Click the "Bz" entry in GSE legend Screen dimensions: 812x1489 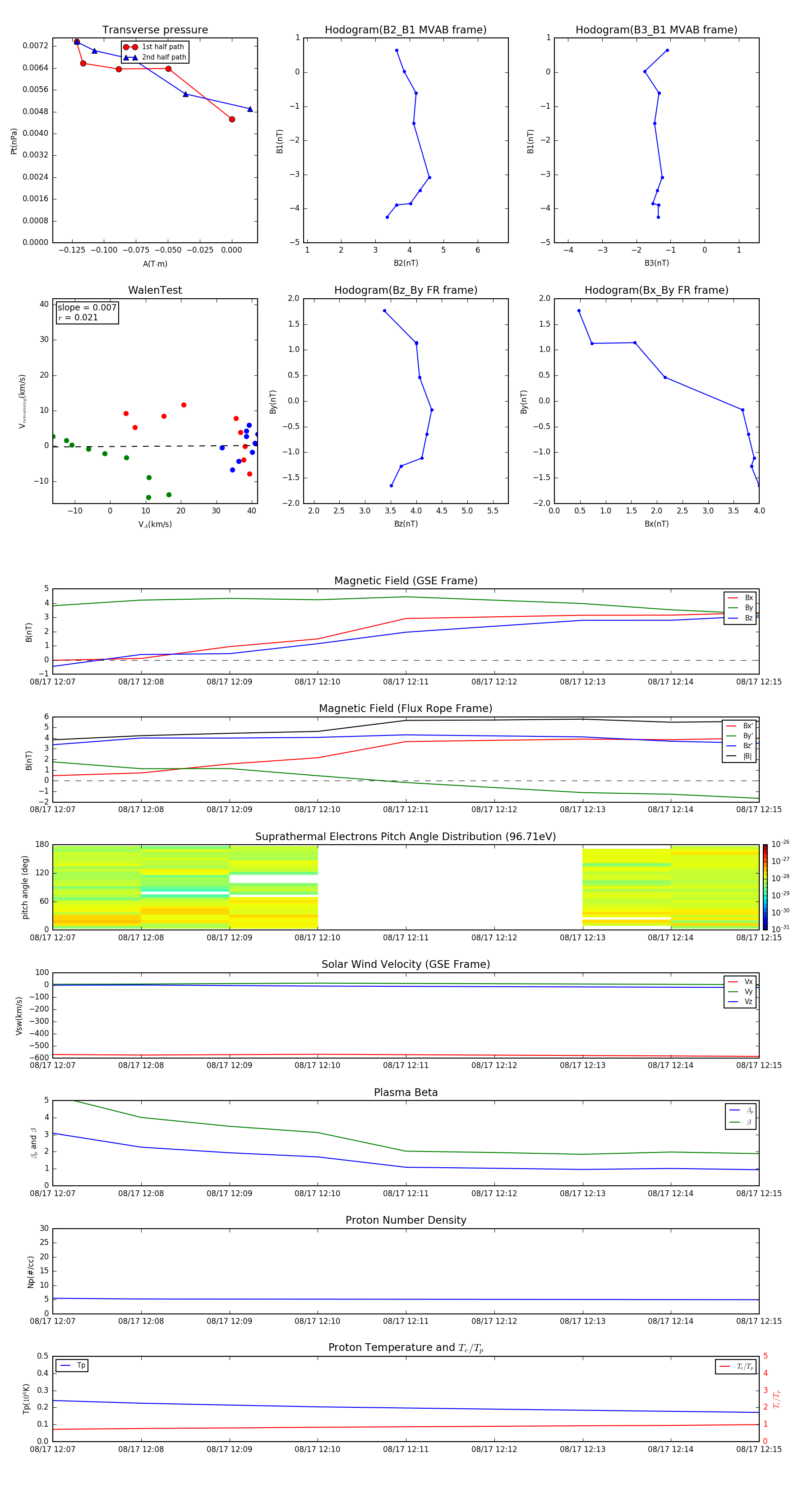(x=740, y=618)
